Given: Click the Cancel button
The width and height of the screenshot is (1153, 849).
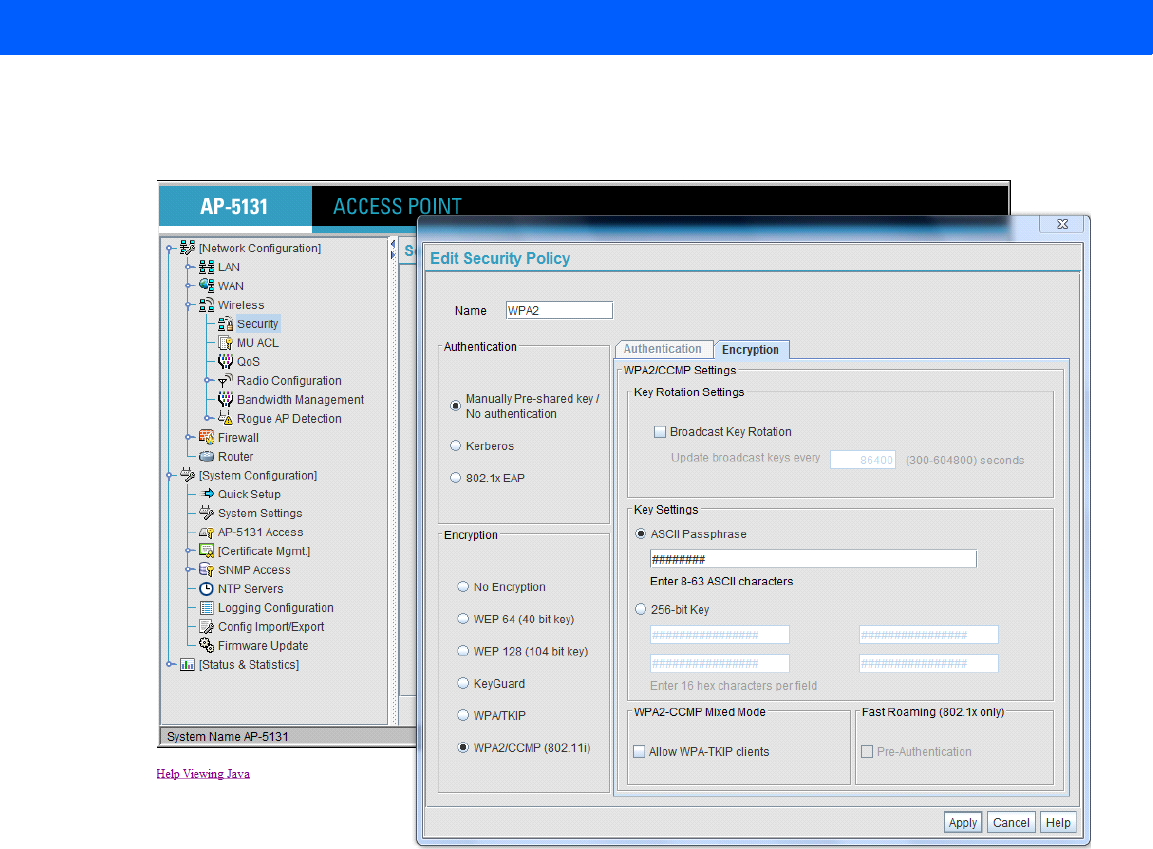Looking at the screenshot, I should (1011, 823).
